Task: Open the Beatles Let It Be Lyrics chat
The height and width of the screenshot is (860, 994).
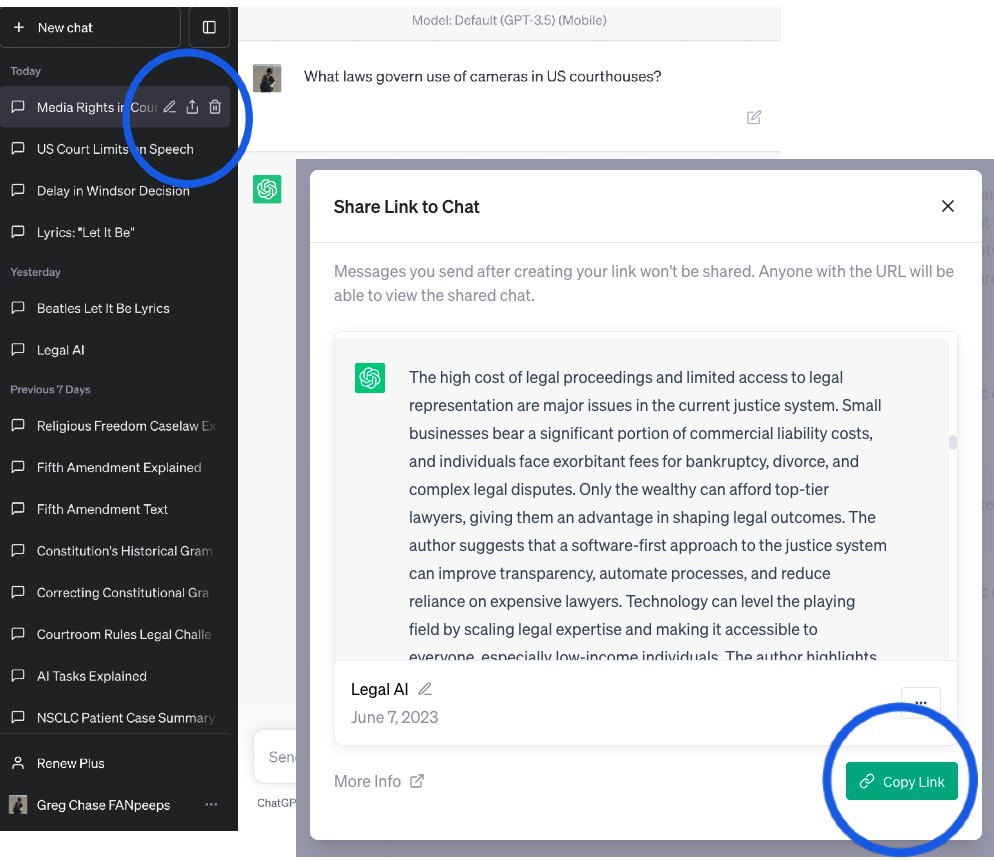Action: [x=115, y=308]
